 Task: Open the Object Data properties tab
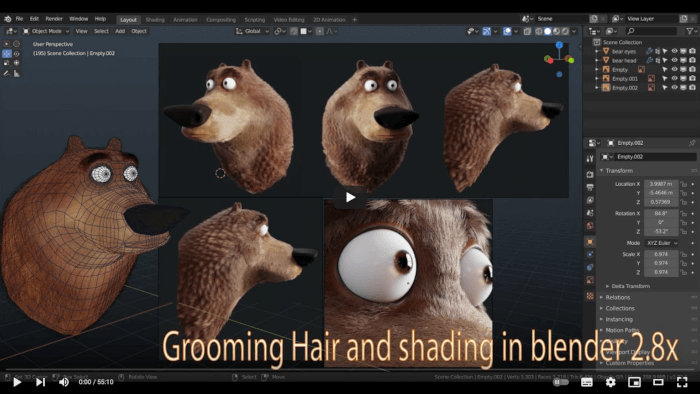pos(590,280)
